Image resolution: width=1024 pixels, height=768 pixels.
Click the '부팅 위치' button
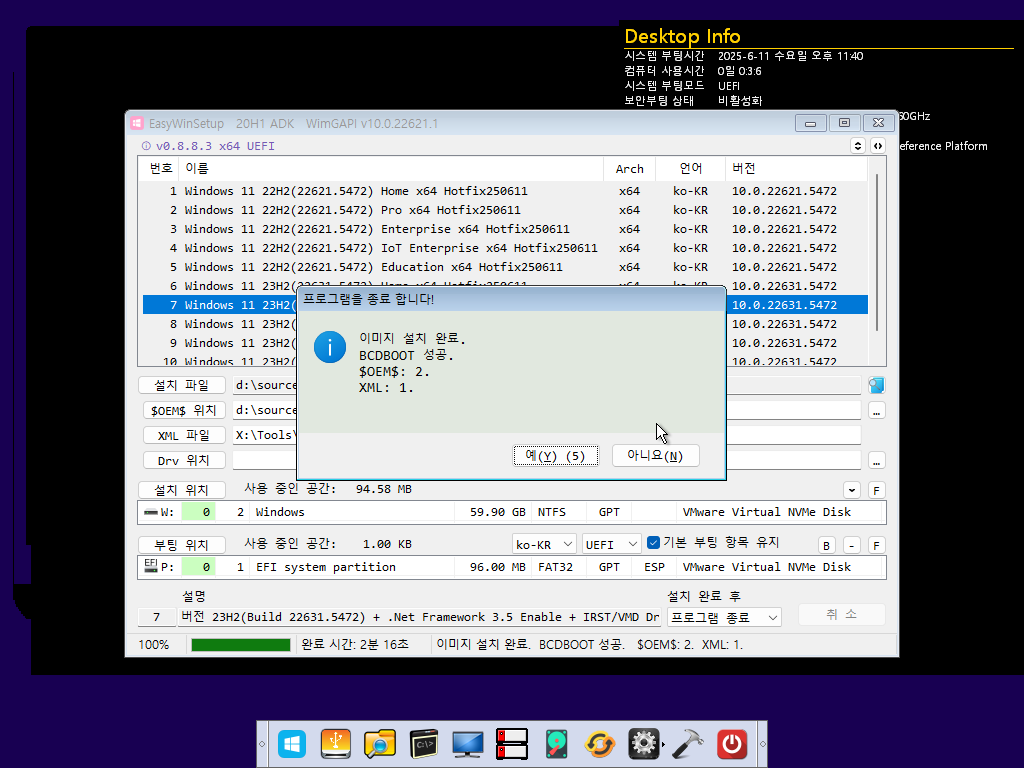(x=182, y=545)
